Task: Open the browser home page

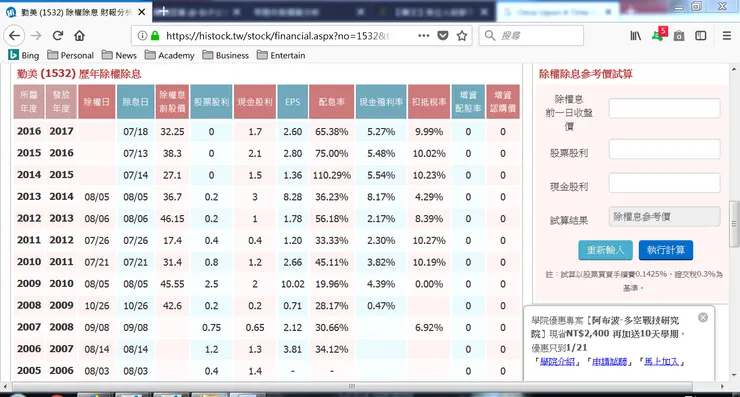Action: [79, 36]
